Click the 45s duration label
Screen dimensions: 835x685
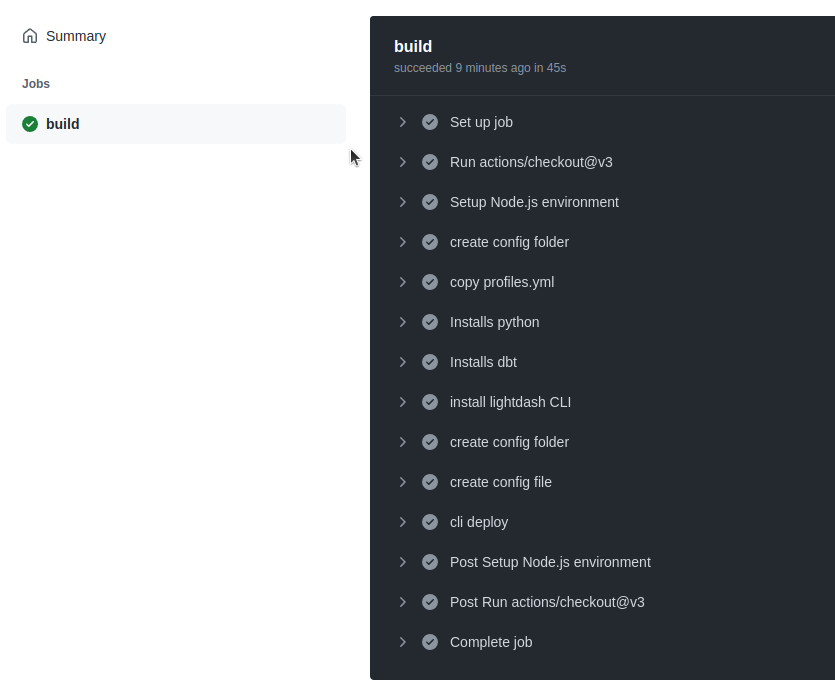pyautogui.click(x=556, y=68)
